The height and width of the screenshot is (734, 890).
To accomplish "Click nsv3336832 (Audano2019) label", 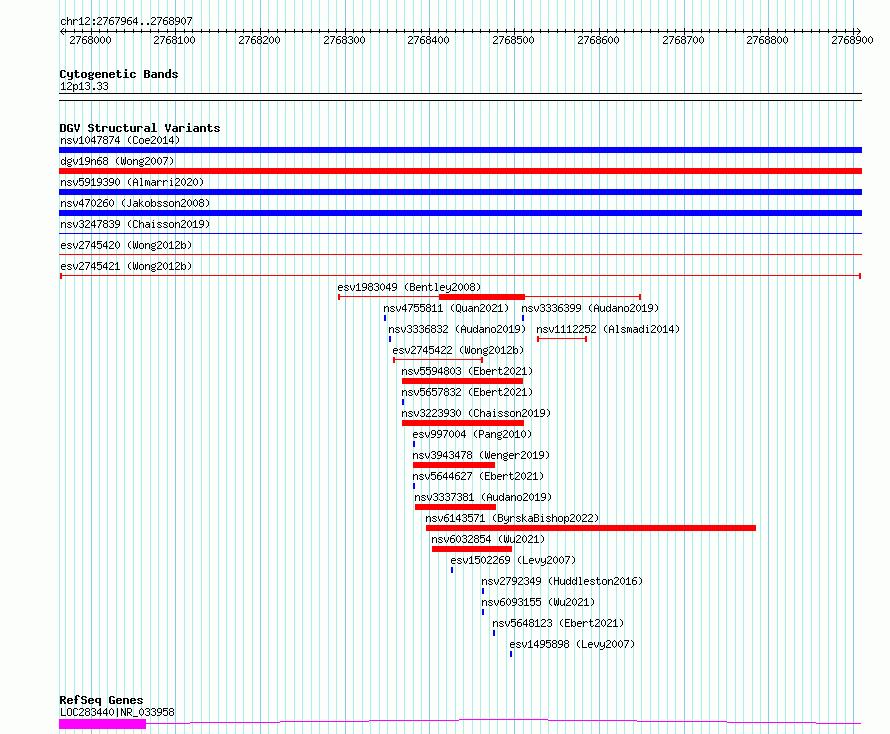I will tap(457, 329).
